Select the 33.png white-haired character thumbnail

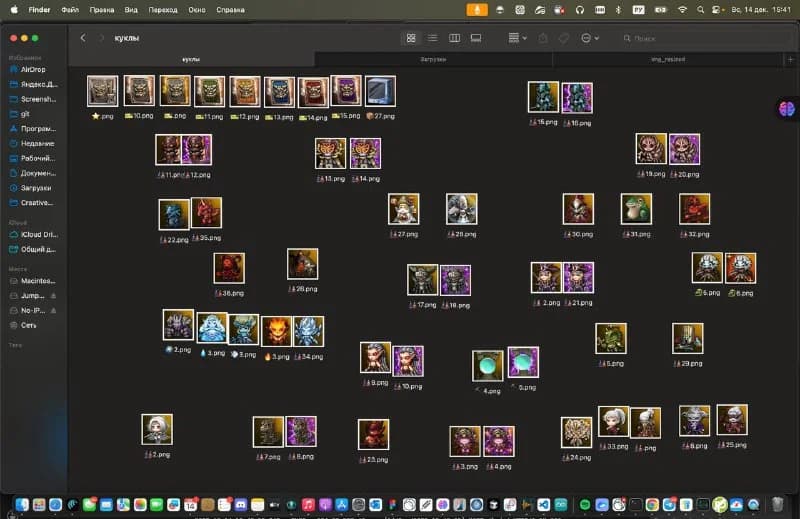tap(613, 422)
